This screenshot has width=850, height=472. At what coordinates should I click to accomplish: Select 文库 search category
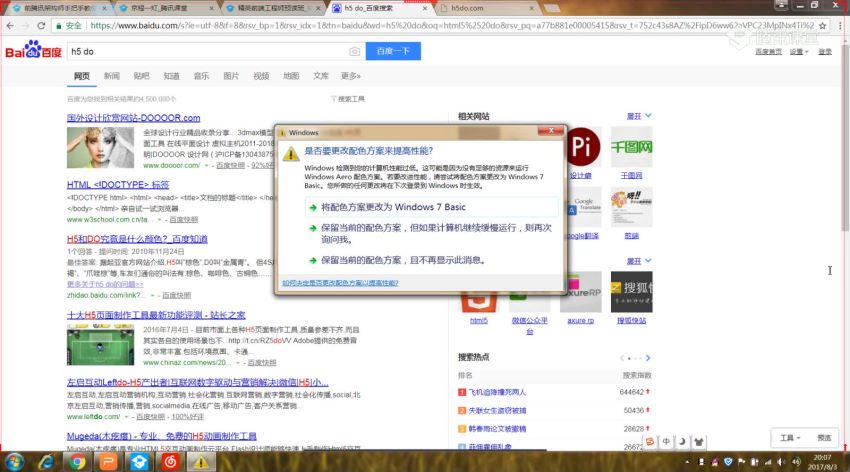click(x=320, y=76)
